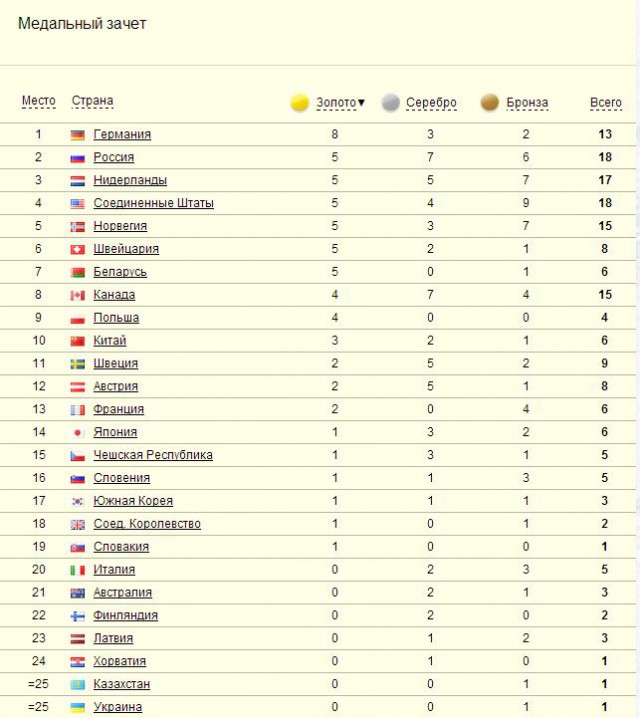The height and width of the screenshot is (718, 640).
Task: Sort by the Страна column header
Action: pos(92,101)
